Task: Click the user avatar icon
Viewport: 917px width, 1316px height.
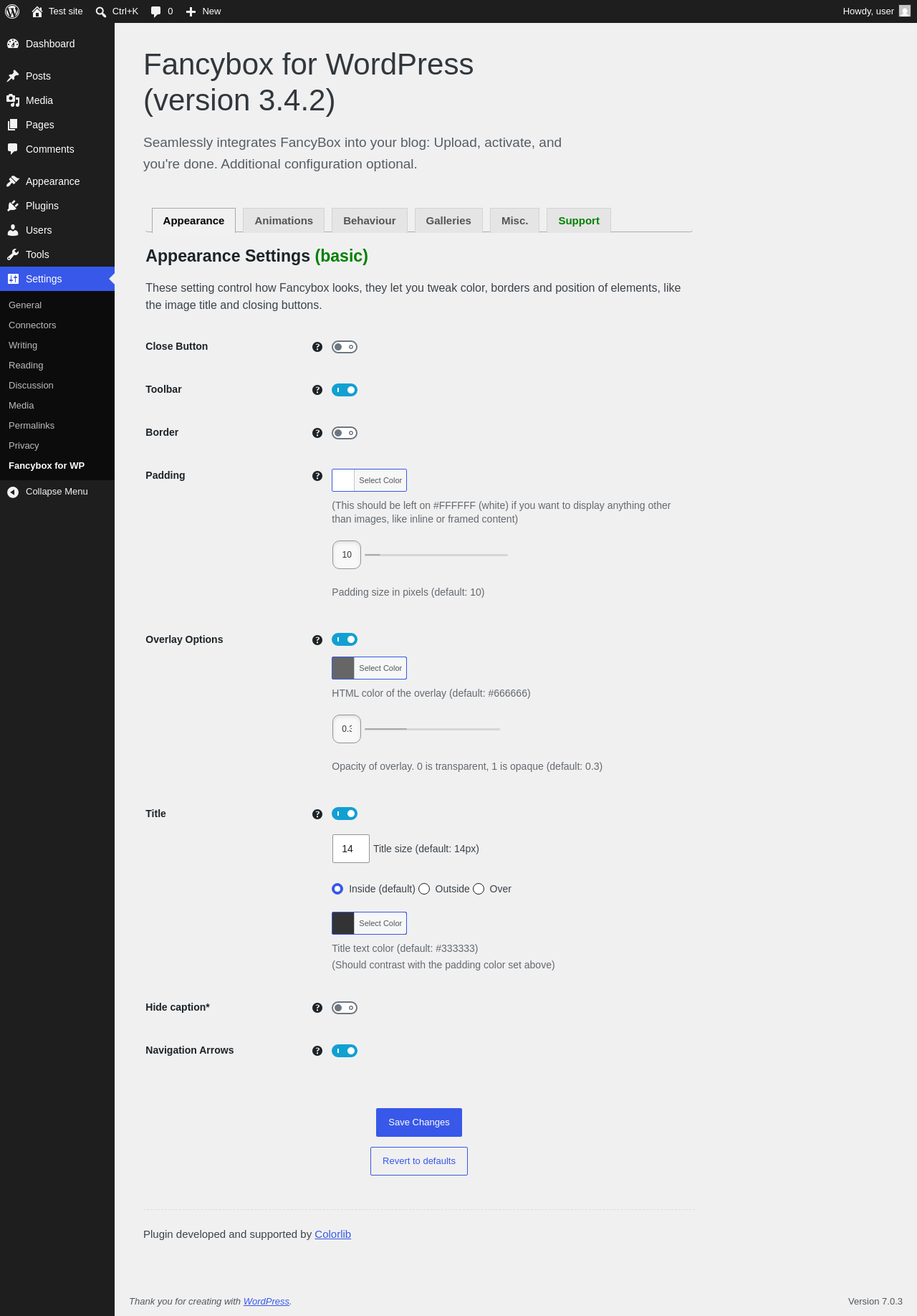Action: pyautogui.click(x=905, y=11)
